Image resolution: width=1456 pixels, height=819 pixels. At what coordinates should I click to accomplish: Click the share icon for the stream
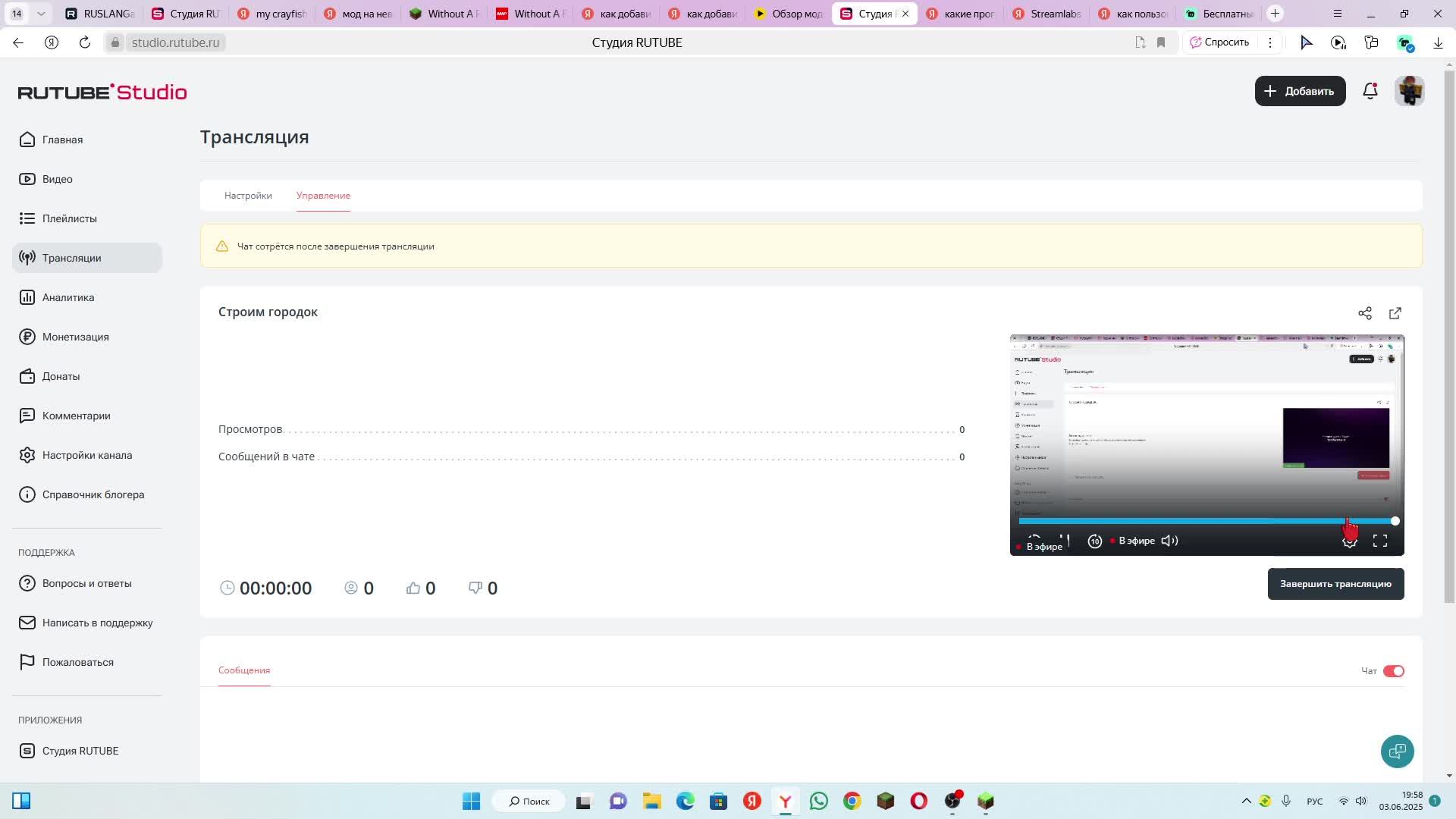(1364, 313)
